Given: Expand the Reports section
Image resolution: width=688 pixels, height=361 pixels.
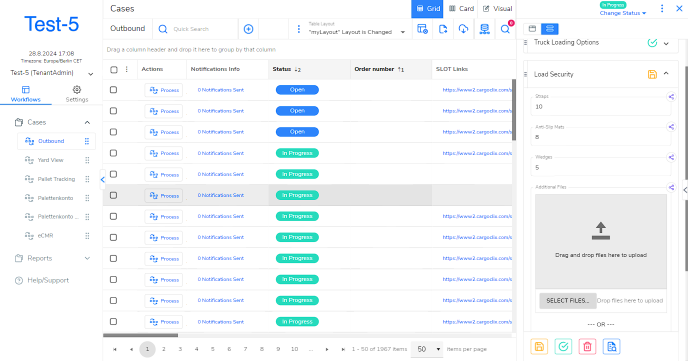Looking at the screenshot, I should point(87,258).
